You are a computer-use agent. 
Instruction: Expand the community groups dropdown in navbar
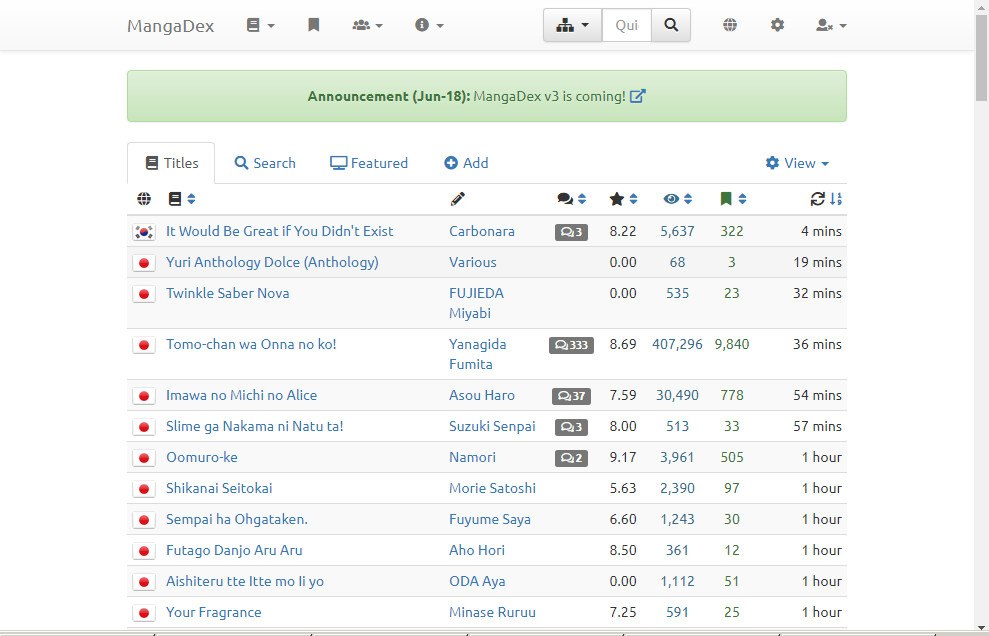pyautogui.click(x=368, y=25)
